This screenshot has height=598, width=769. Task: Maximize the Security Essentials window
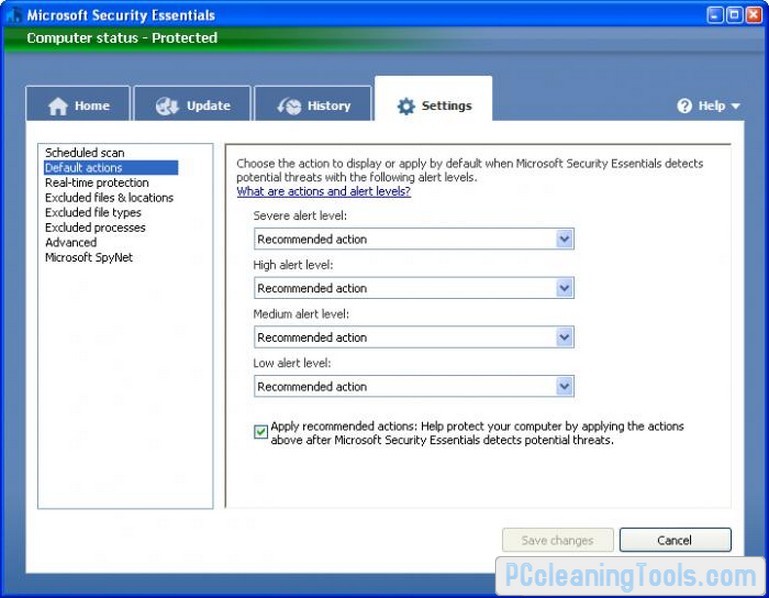coord(734,15)
